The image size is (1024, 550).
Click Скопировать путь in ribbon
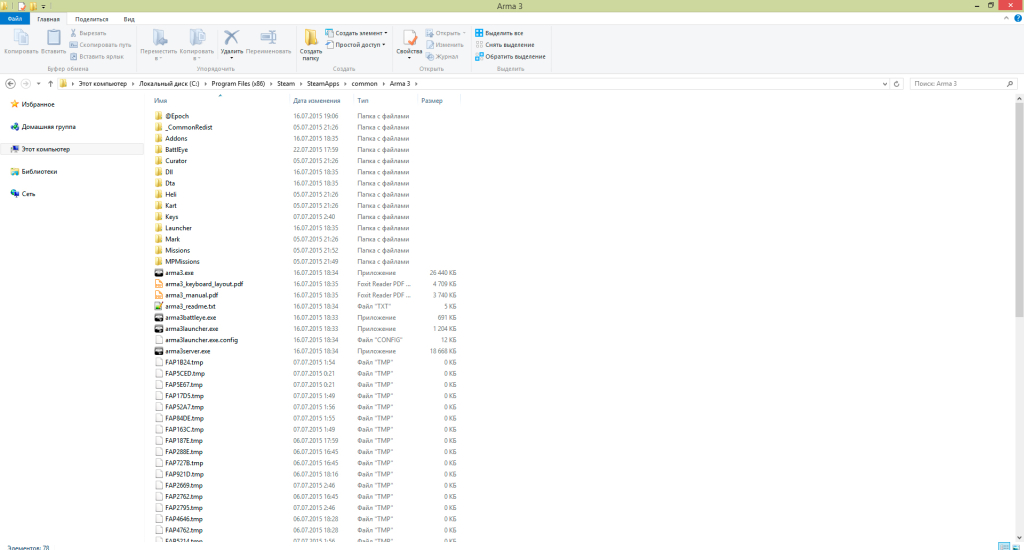pos(101,44)
